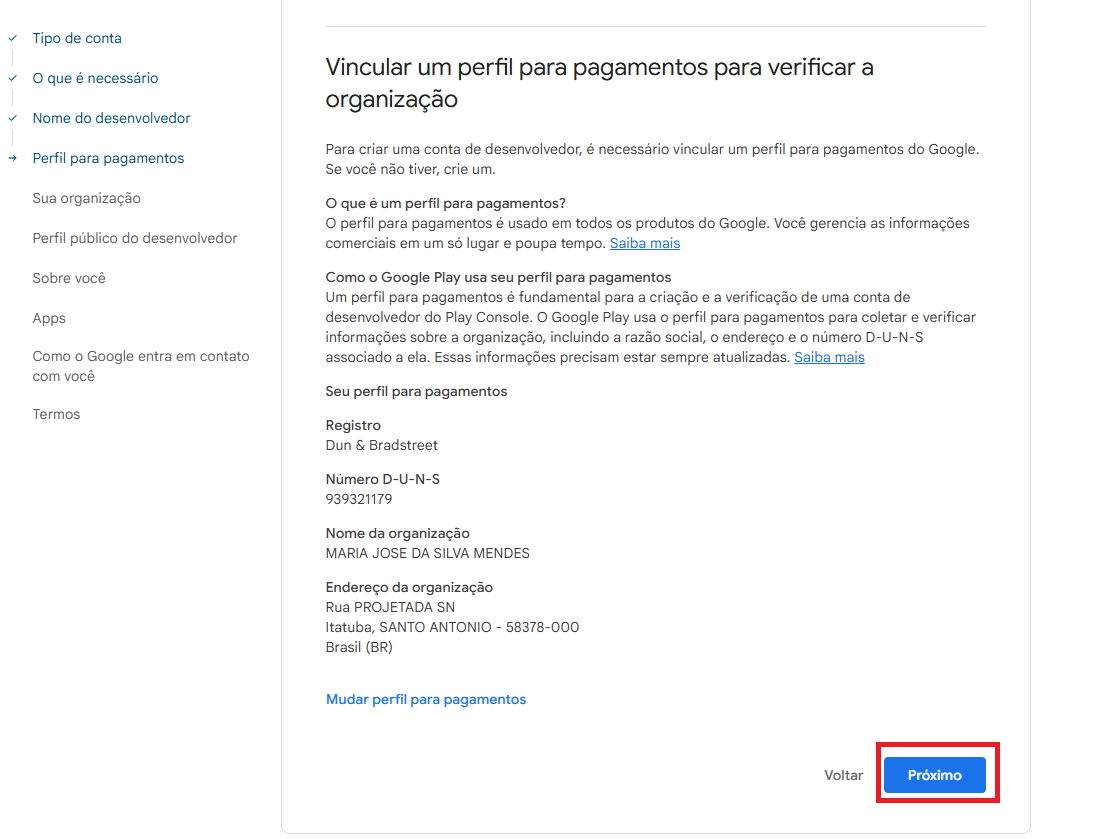Open Como o Google entra em contato step
This screenshot has width=1110, height=839.
point(141,366)
